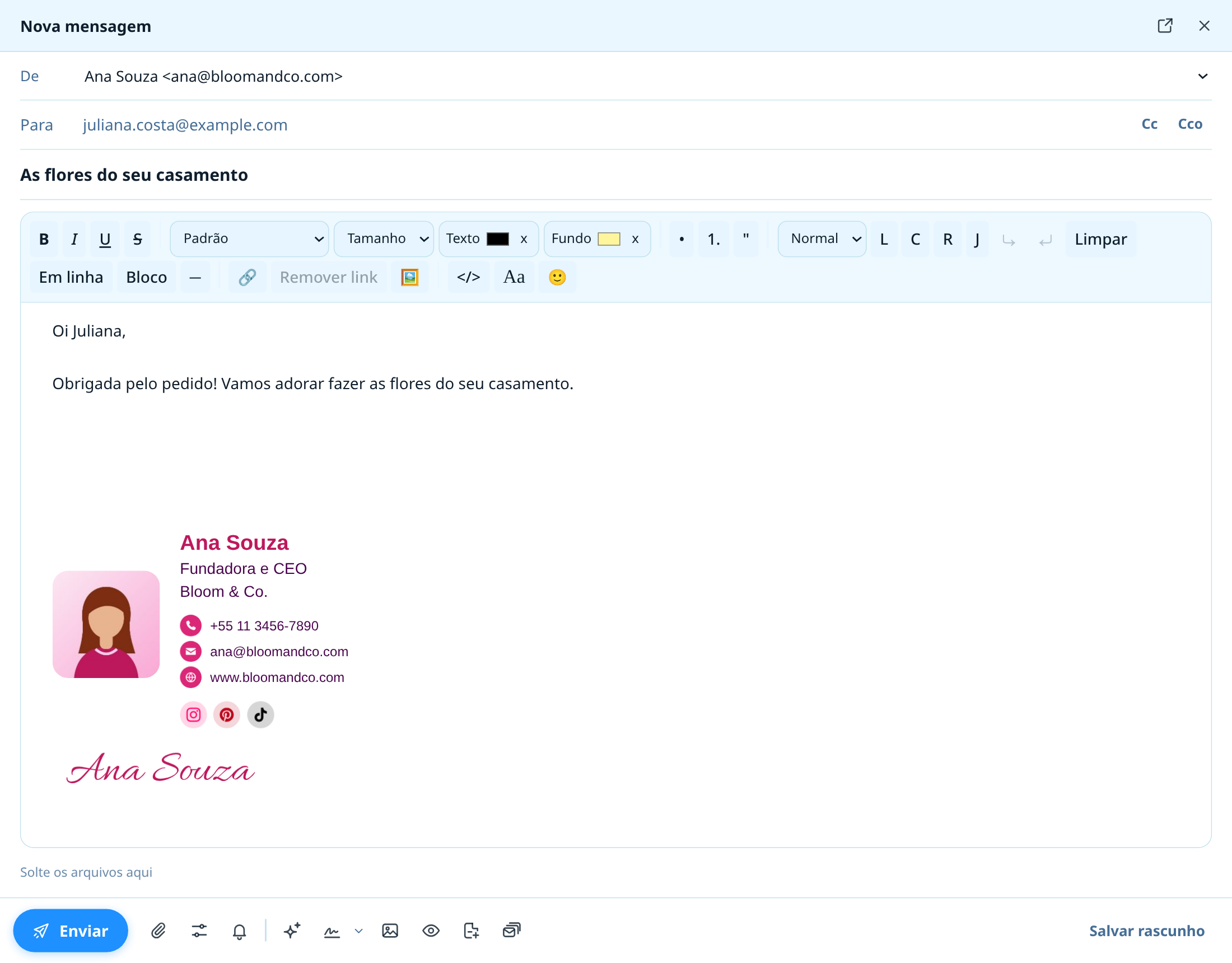
Task: Apply blockquote formatting
Action: [x=746, y=239]
